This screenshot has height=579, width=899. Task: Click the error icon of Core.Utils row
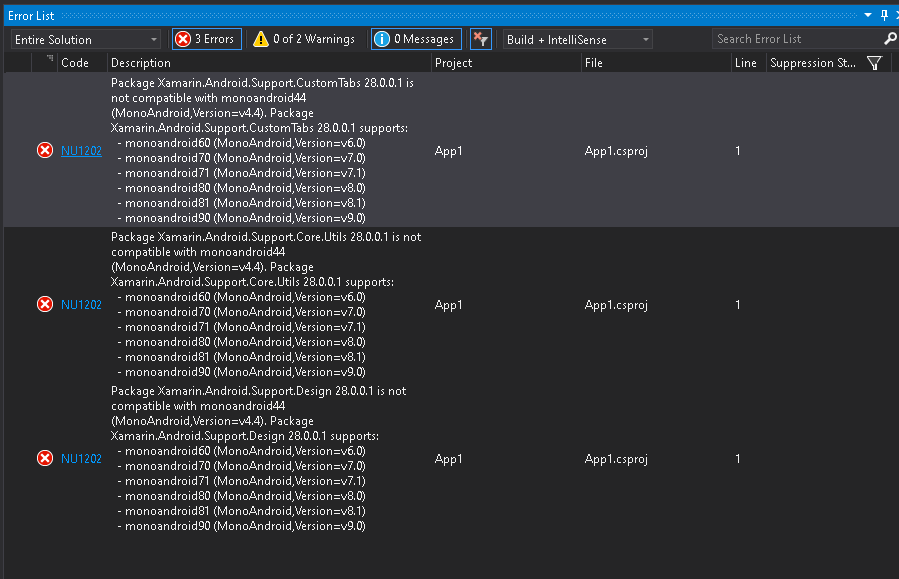pyautogui.click(x=45, y=304)
